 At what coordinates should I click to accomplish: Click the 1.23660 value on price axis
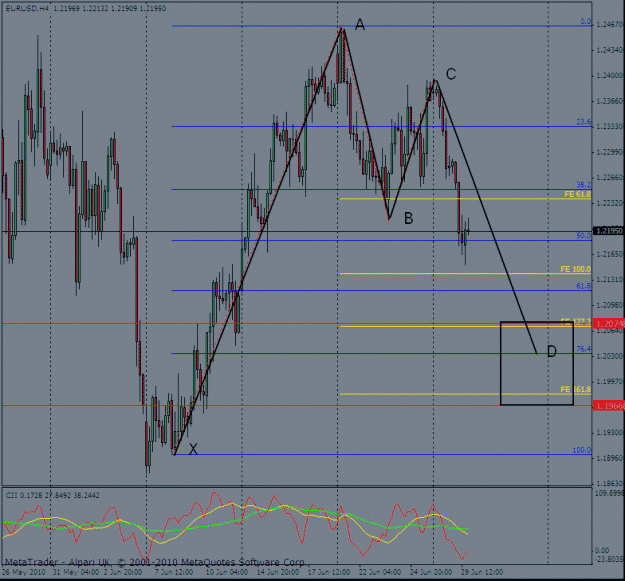(x=609, y=101)
